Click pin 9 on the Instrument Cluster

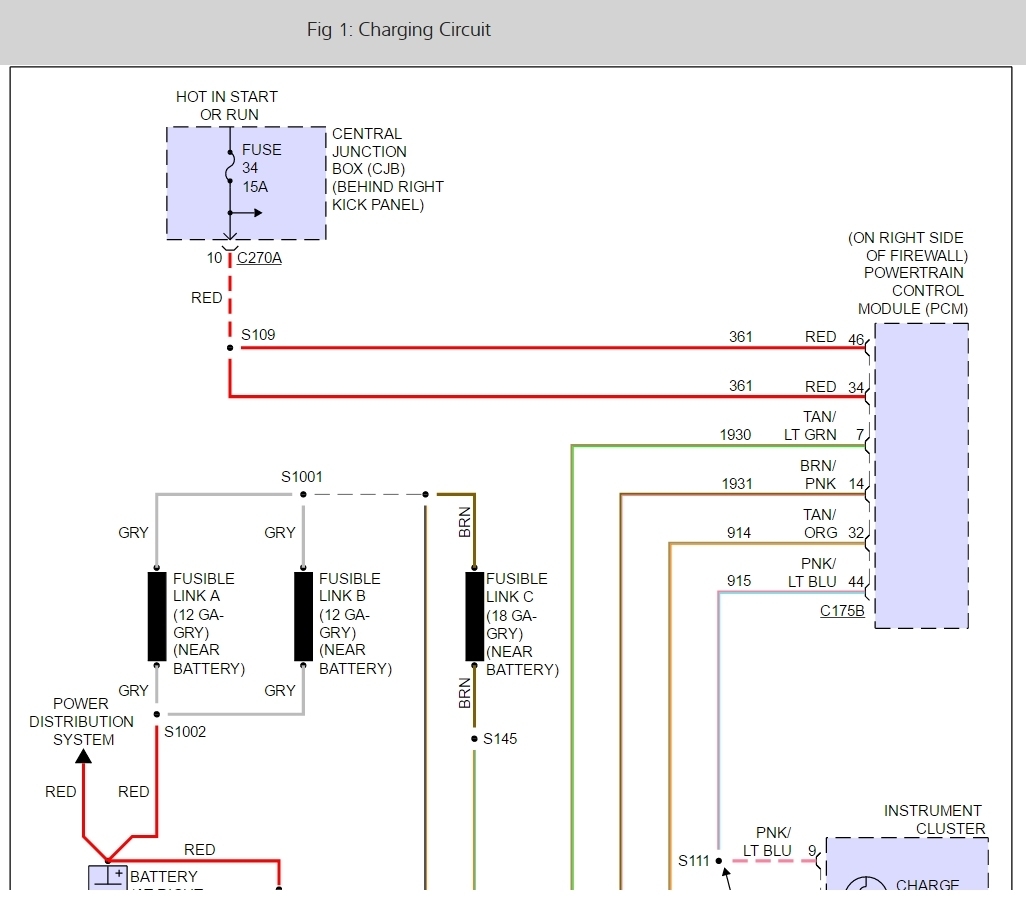812,850
